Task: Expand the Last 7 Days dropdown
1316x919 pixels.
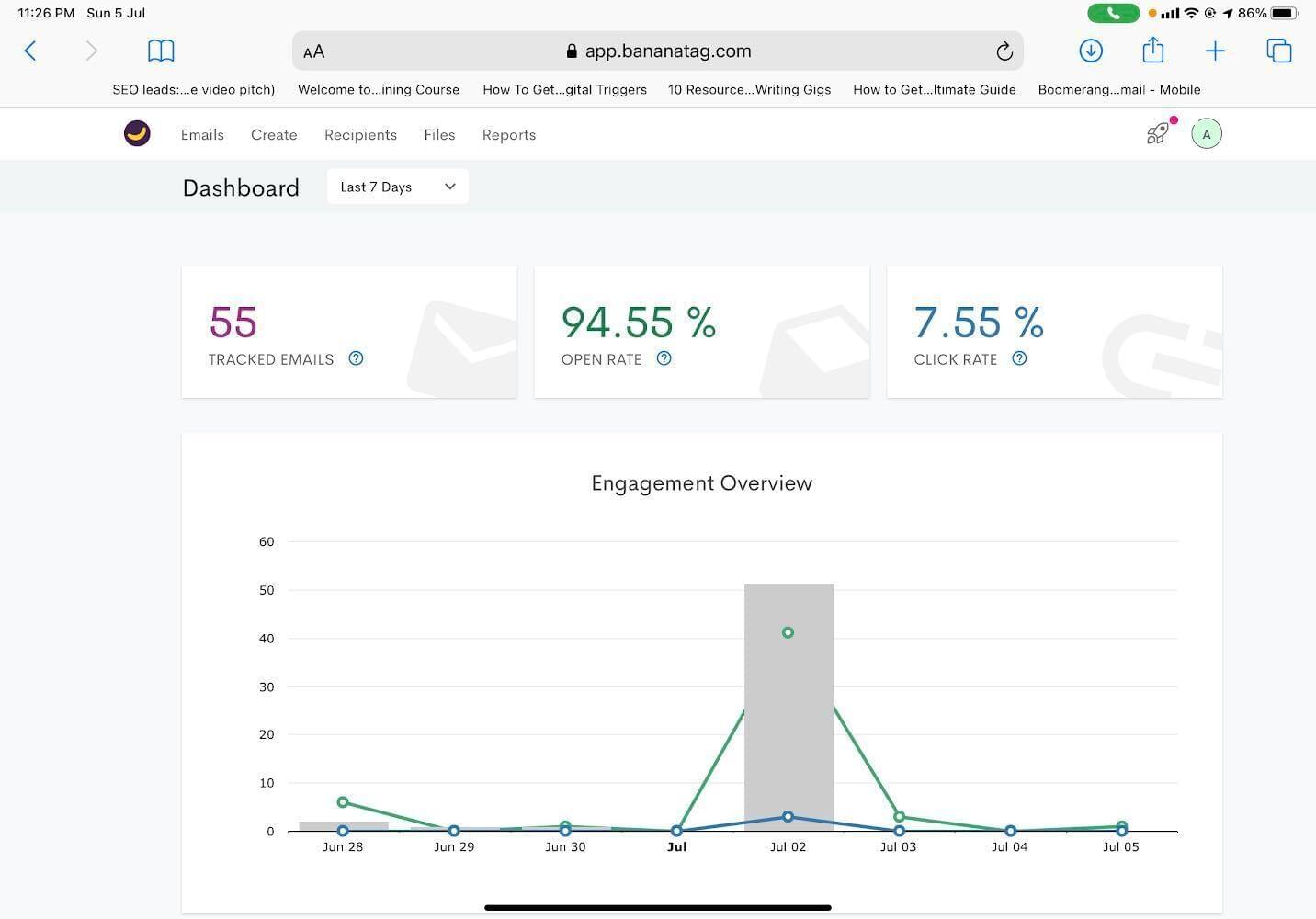Action: click(397, 187)
